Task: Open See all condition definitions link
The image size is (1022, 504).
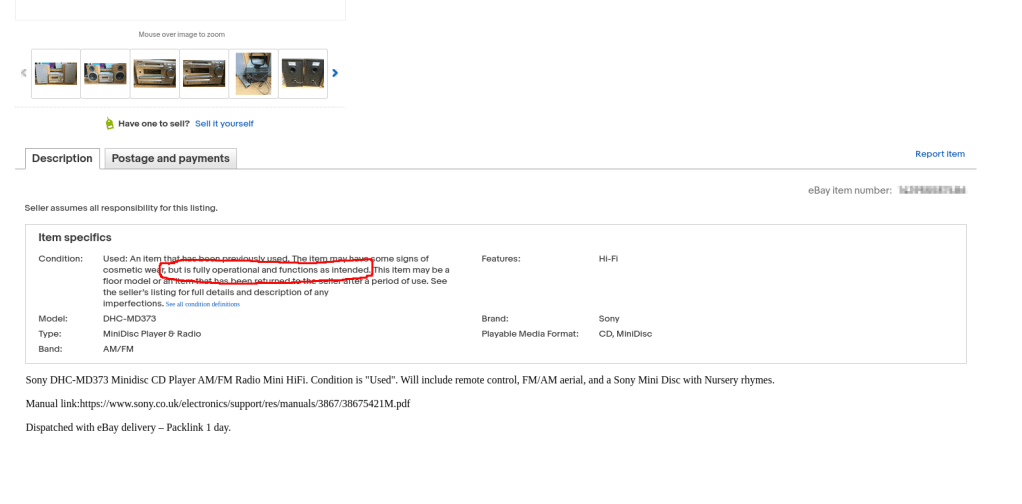Action: click(202, 304)
